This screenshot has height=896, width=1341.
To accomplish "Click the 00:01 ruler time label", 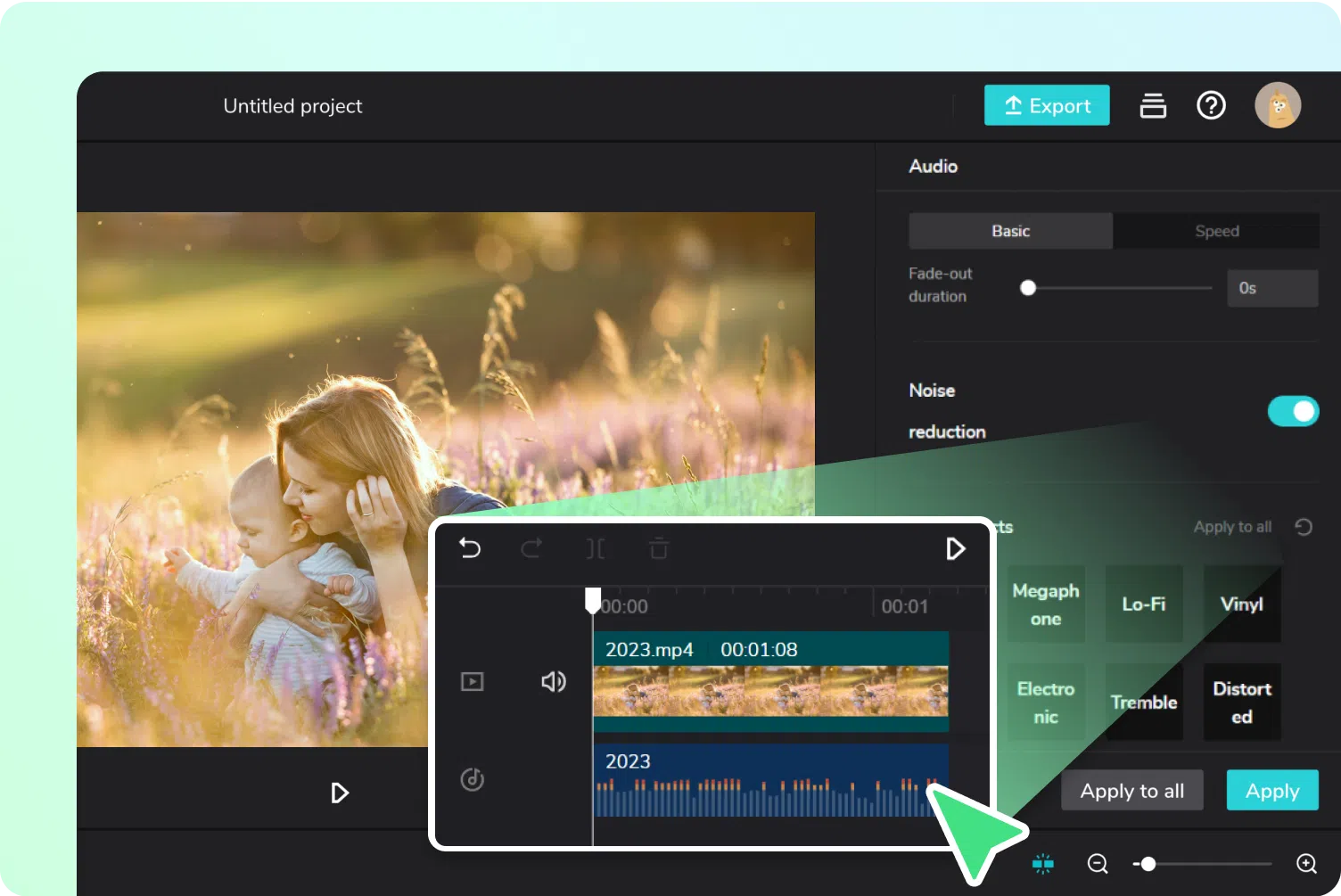I will pyautogui.click(x=904, y=606).
